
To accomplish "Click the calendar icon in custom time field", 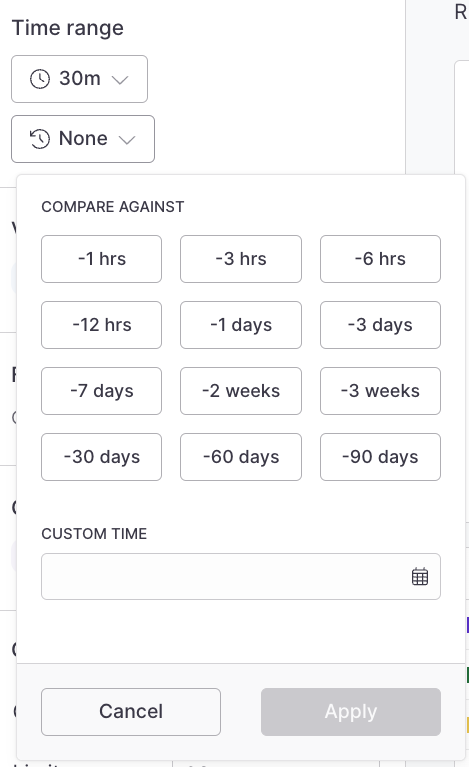I will (x=420, y=576).
